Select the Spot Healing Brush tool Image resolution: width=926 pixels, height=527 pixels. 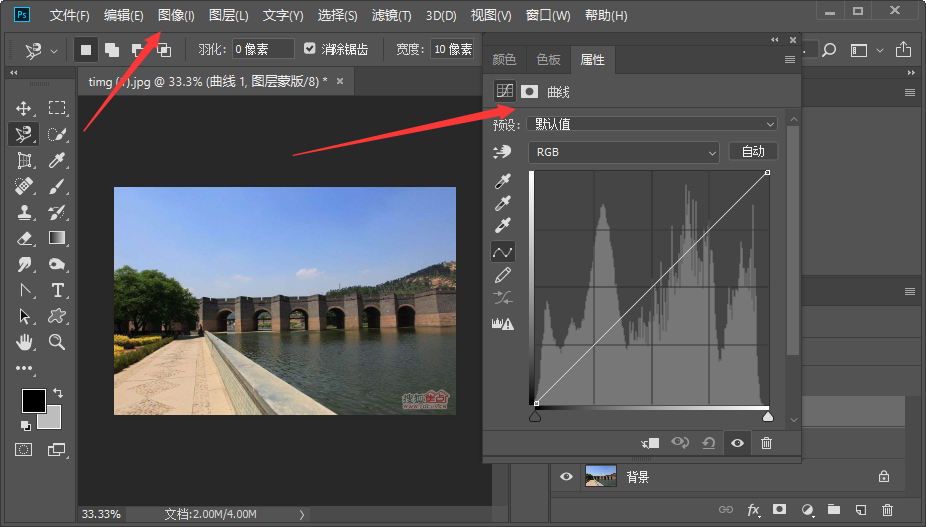(24, 186)
